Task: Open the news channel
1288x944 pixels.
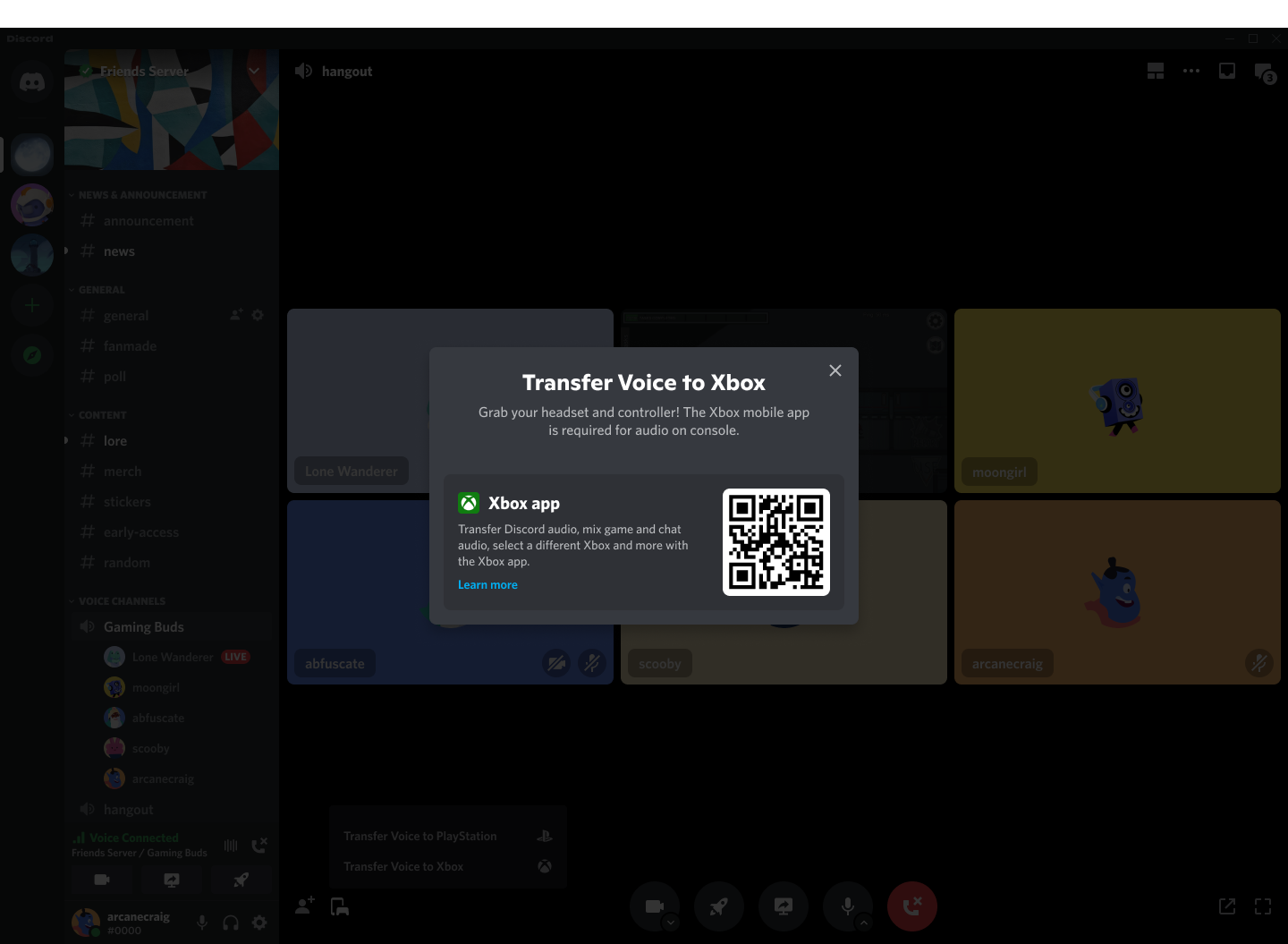Action: tap(119, 251)
